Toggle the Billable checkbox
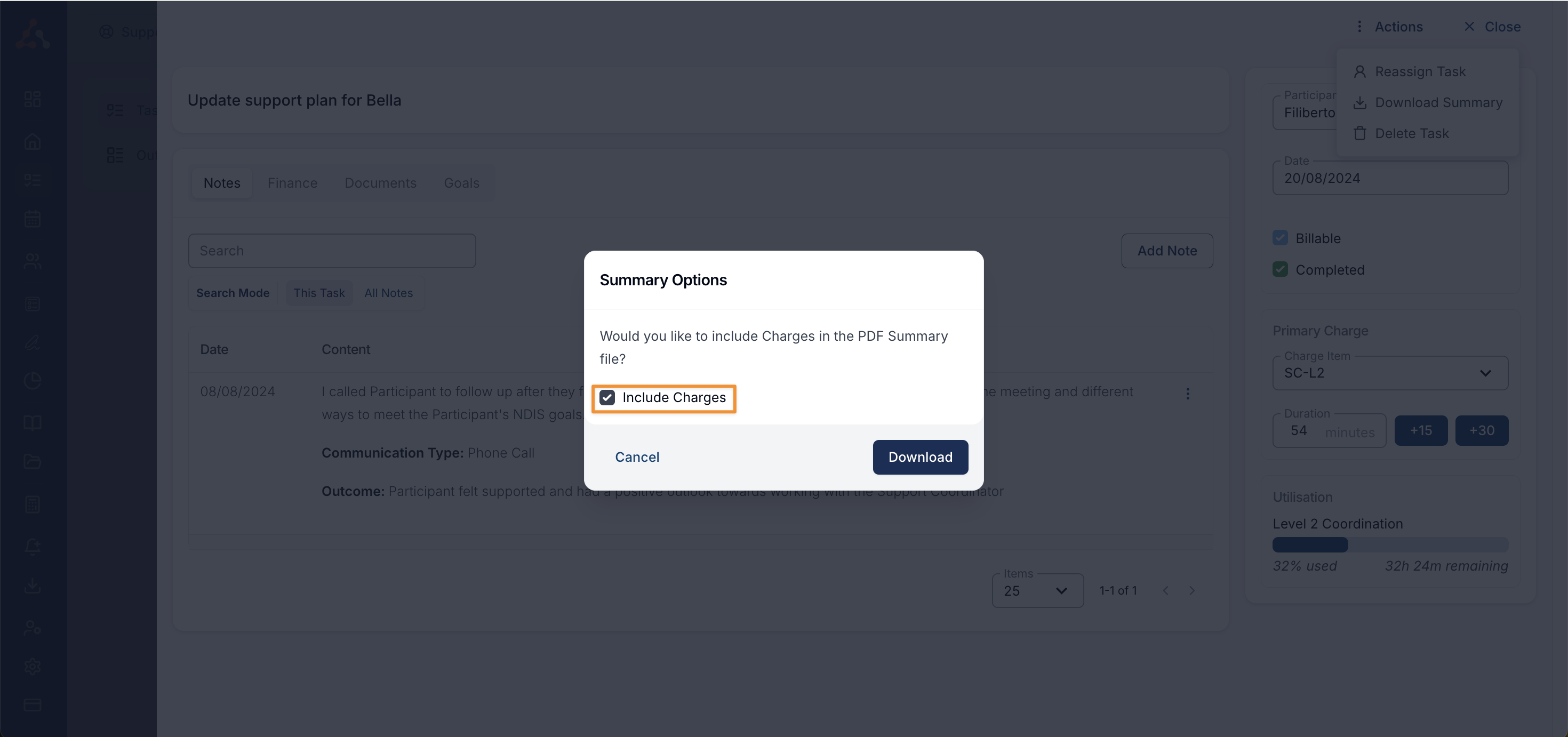Viewport: 1568px width, 737px height. (x=1280, y=238)
